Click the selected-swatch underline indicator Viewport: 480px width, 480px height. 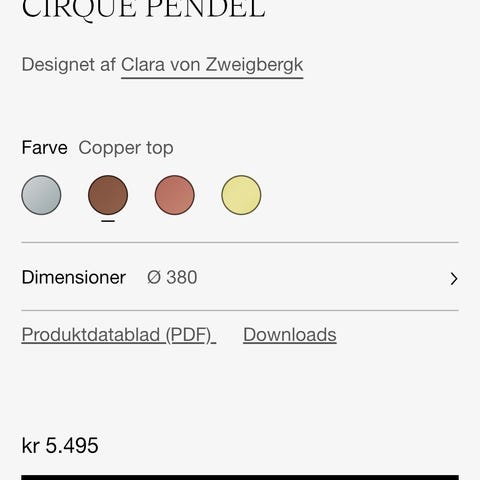point(108,221)
